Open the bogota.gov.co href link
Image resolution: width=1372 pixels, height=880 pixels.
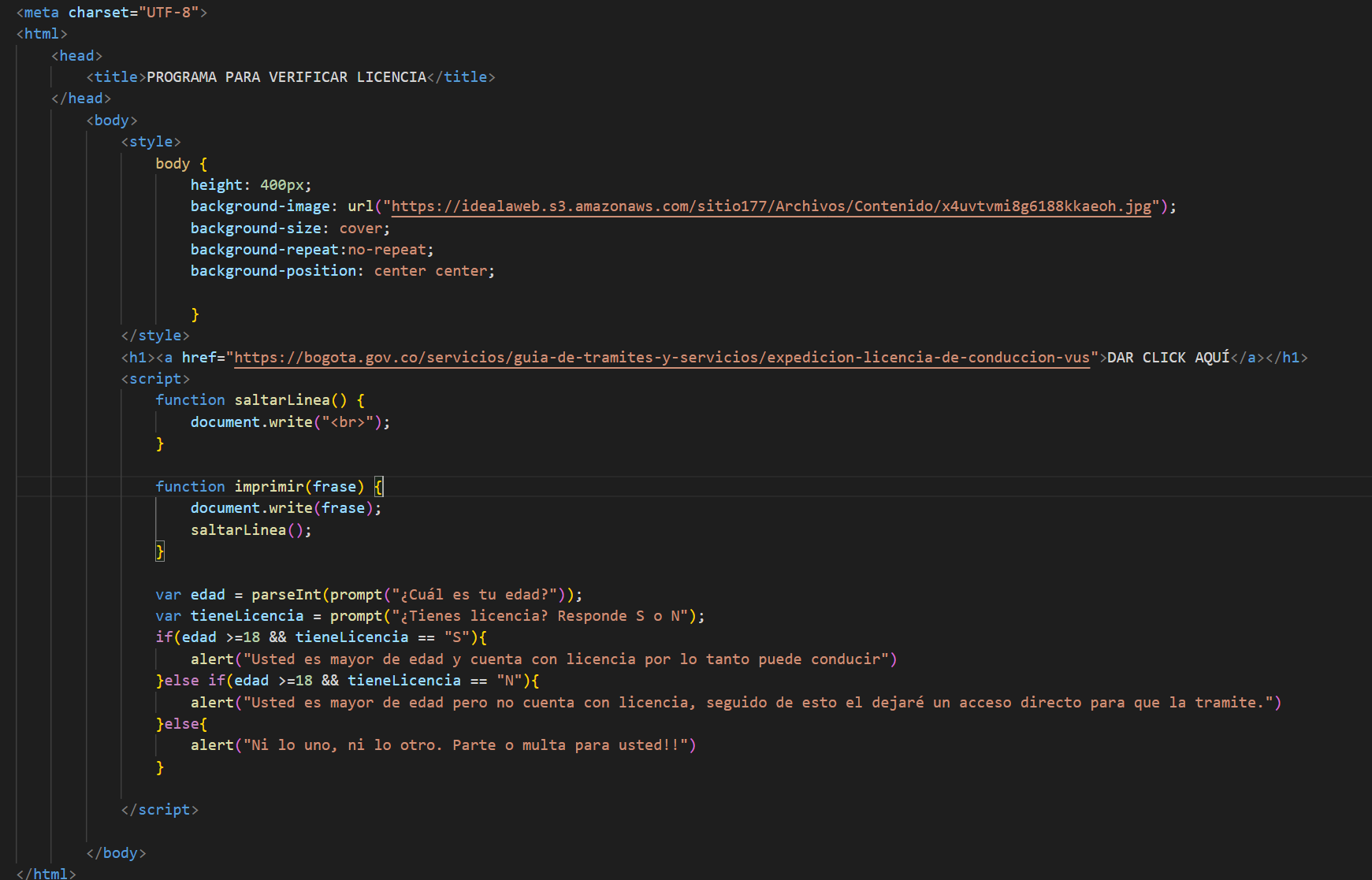point(662,358)
